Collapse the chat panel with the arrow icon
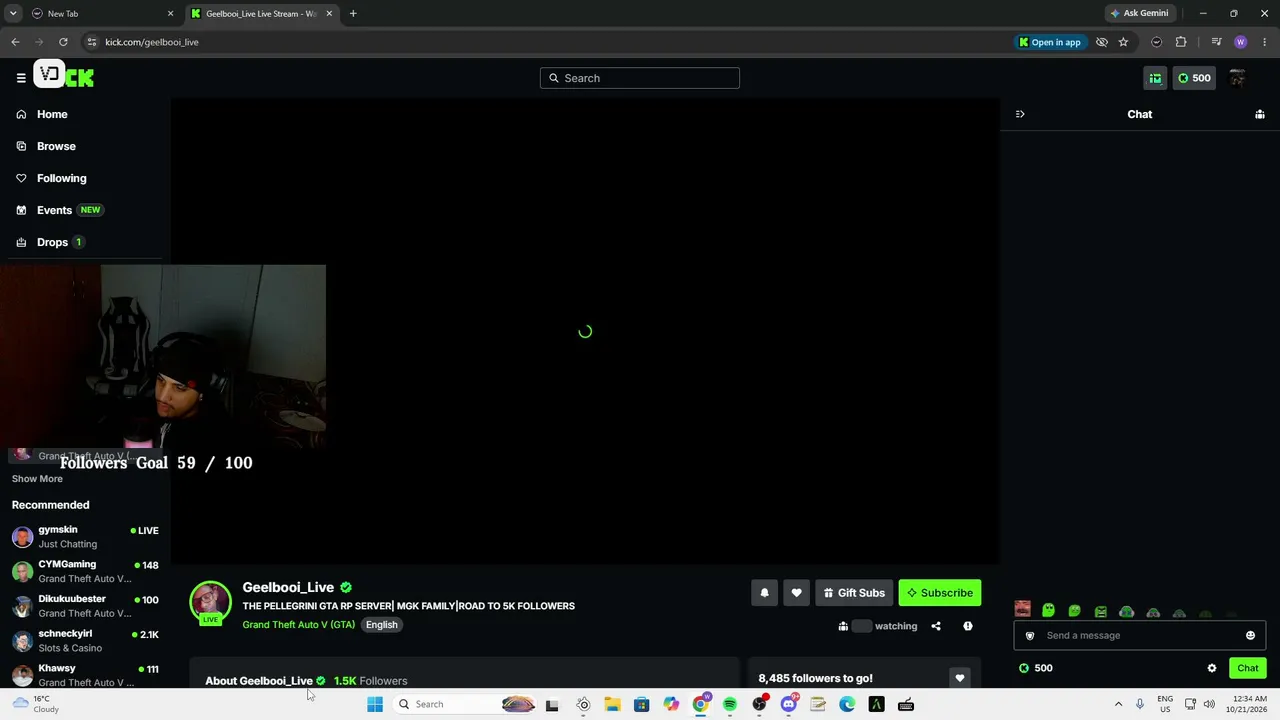The image size is (1280, 720). 1020,114
